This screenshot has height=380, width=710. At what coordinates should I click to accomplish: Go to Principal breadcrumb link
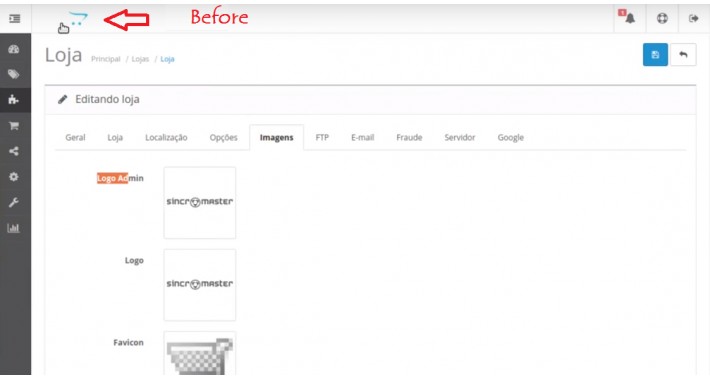(106, 59)
